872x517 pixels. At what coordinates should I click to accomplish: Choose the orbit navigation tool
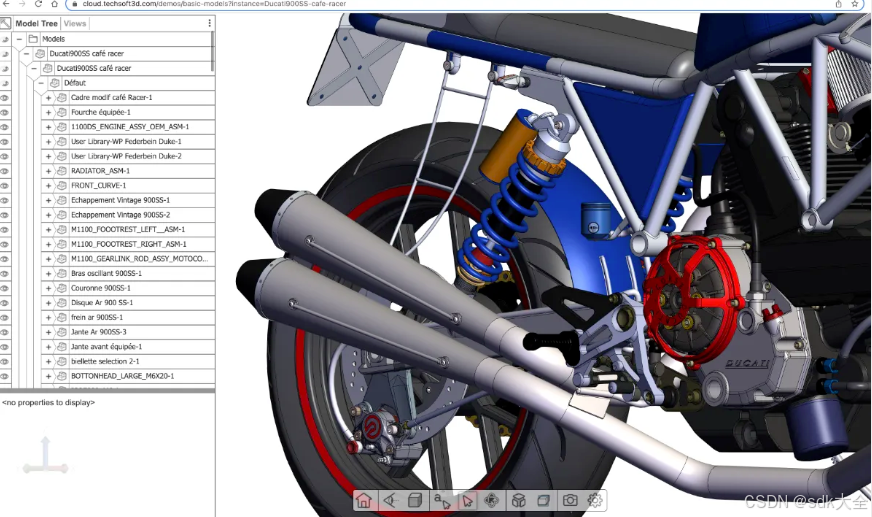coord(492,500)
